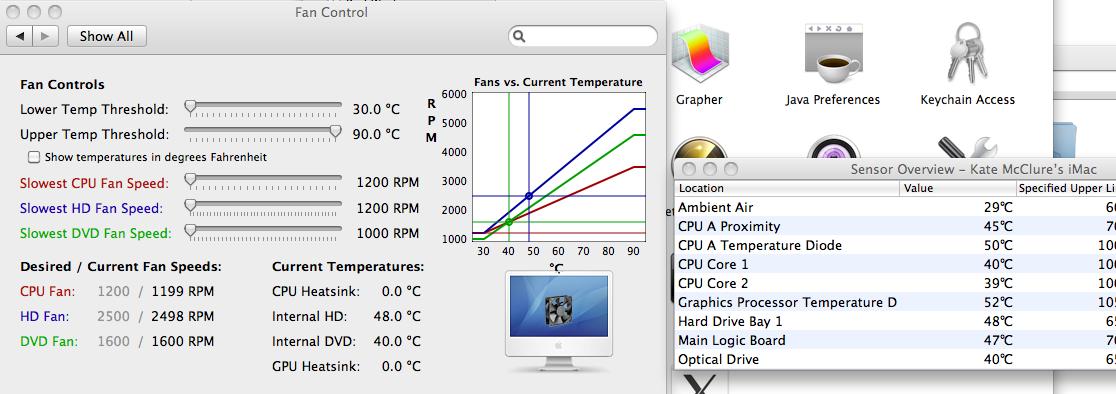Click the Slowest CPU Fan Speed slider
Viewport: 1116px width, 394px height.
[x=263, y=182]
